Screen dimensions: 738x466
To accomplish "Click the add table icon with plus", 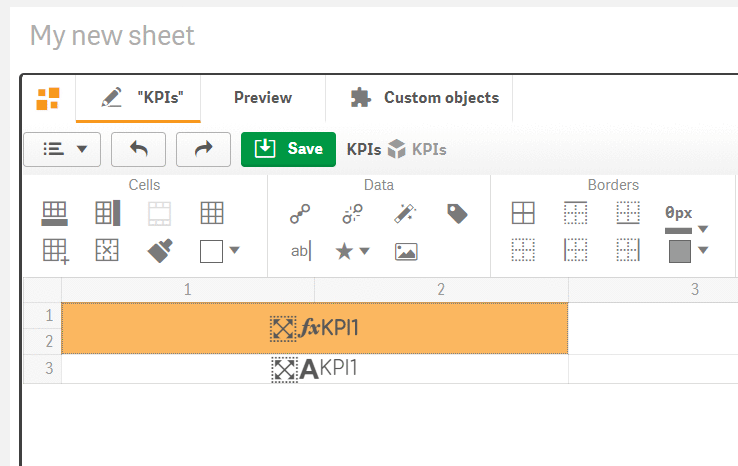I will pos(55,251).
